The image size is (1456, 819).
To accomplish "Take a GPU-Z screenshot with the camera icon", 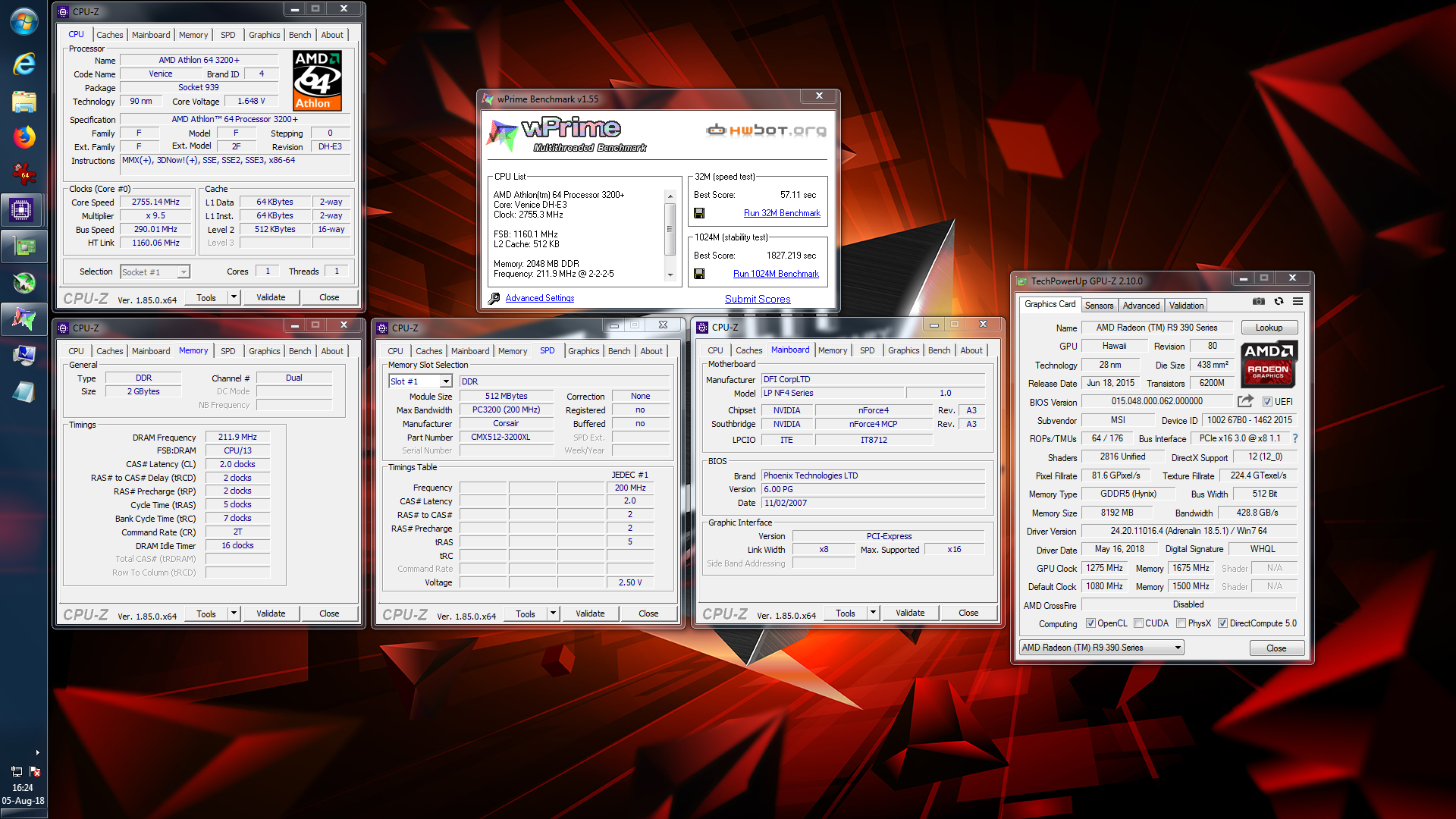I will click(1259, 301).
